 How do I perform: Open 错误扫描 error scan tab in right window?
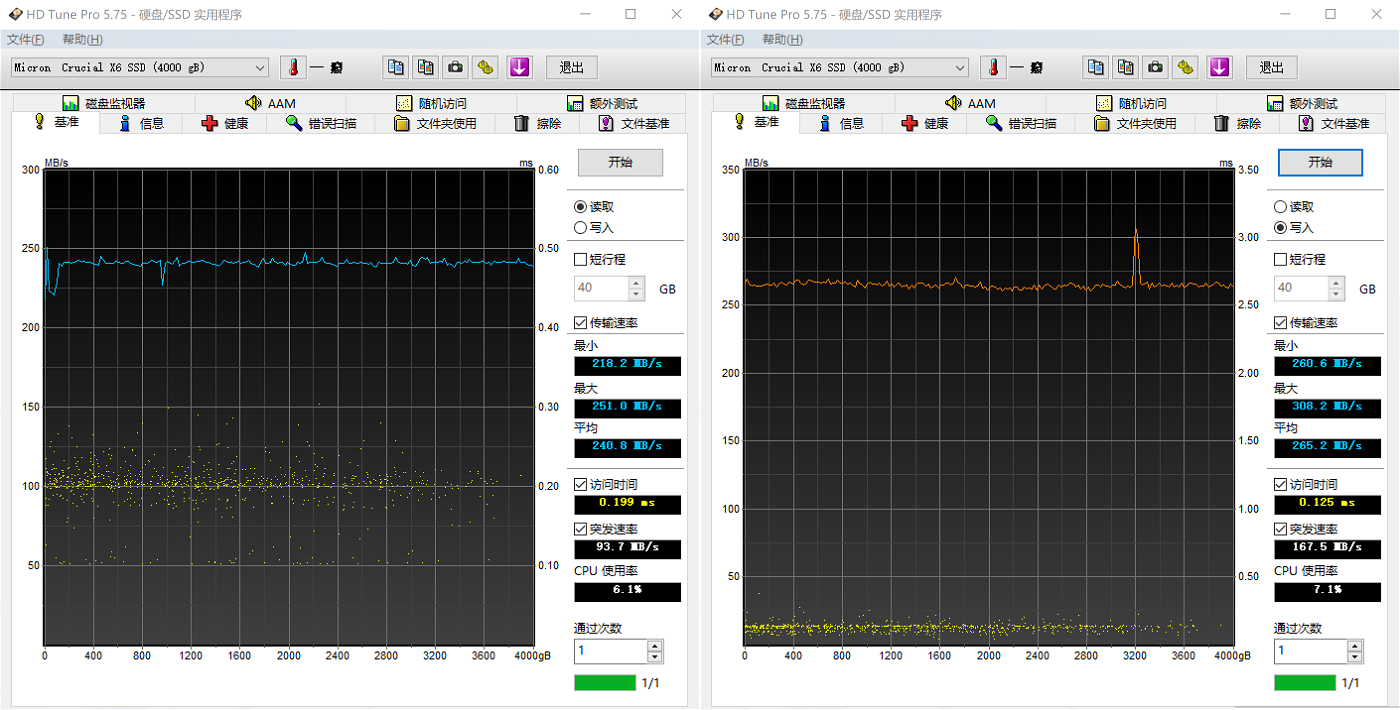(x=1020, y=123)
